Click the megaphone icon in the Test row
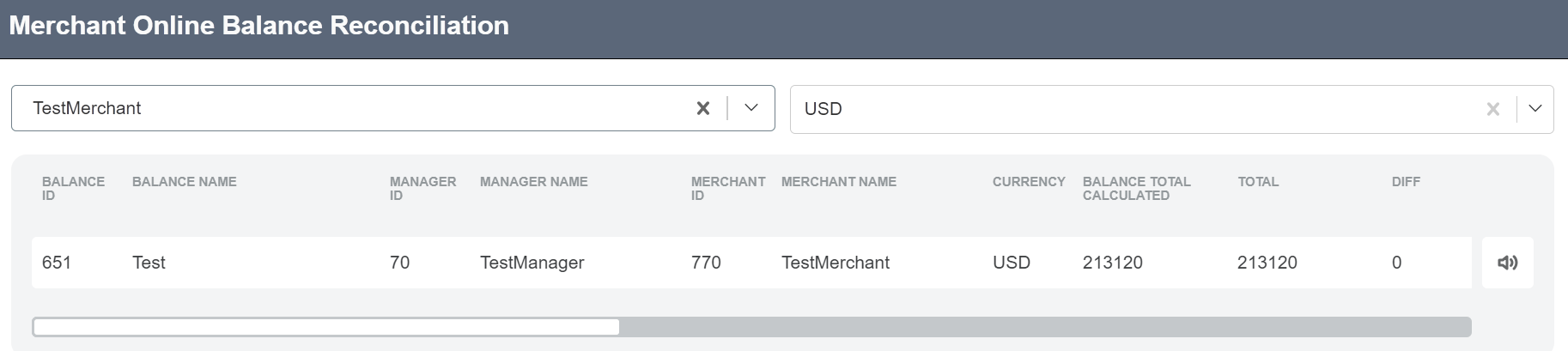Viewport: 1568px width, 351px height. point(1507,263)
